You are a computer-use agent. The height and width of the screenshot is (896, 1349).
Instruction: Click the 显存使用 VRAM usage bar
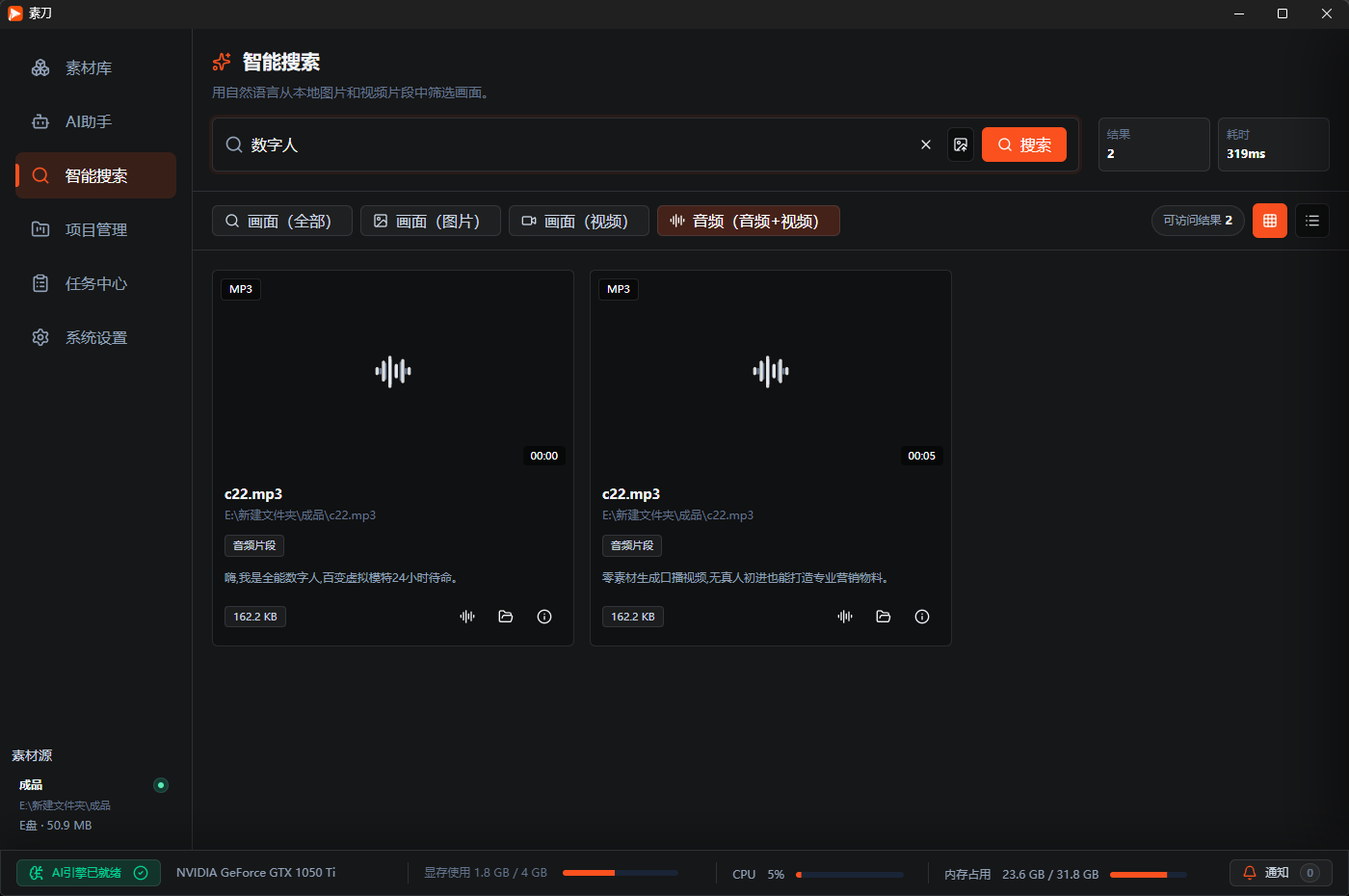pyautogui.click(x=621, y=873)
